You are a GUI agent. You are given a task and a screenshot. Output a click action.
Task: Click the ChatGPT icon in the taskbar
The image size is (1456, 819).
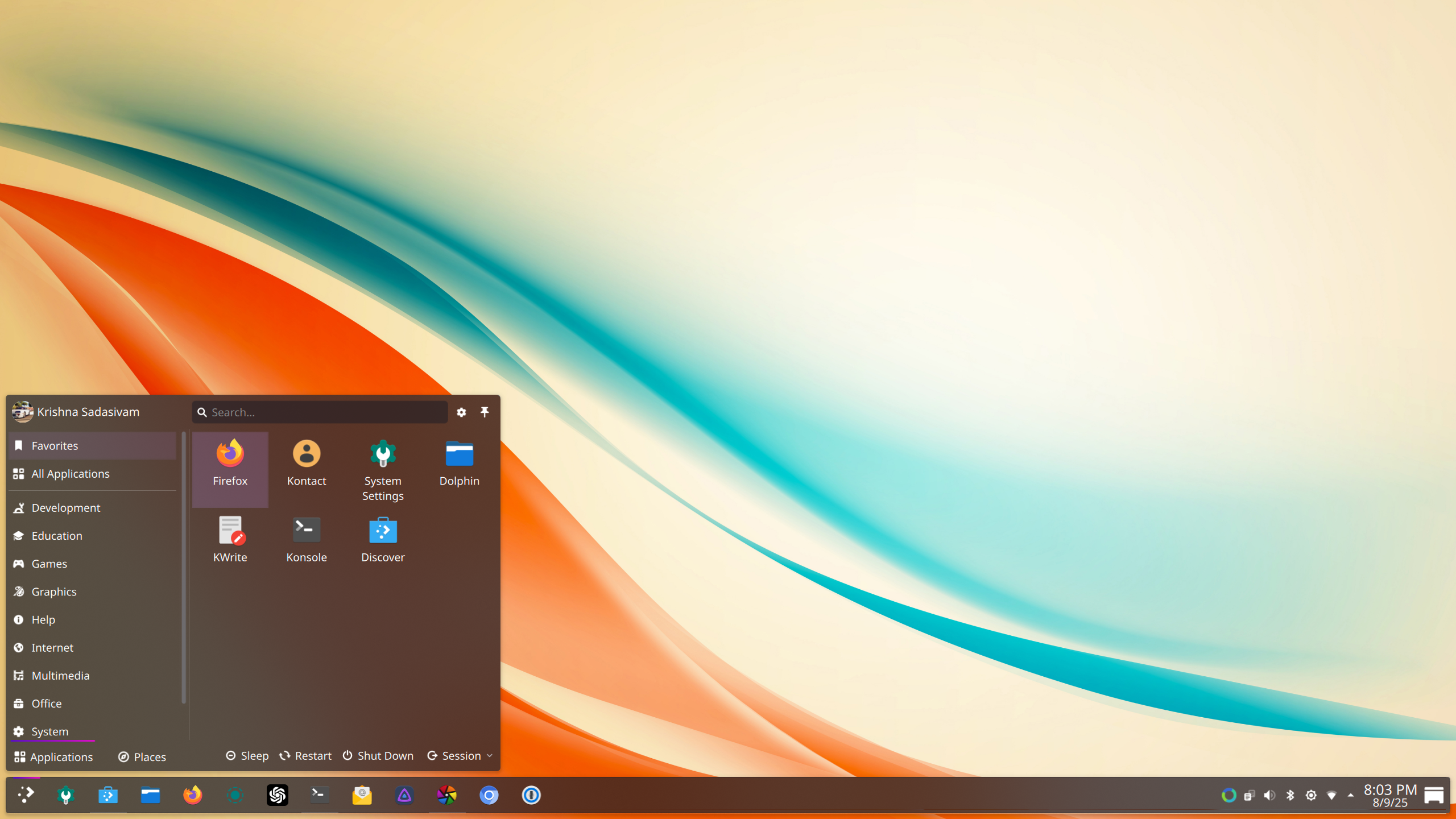click(x=277, y=795)
